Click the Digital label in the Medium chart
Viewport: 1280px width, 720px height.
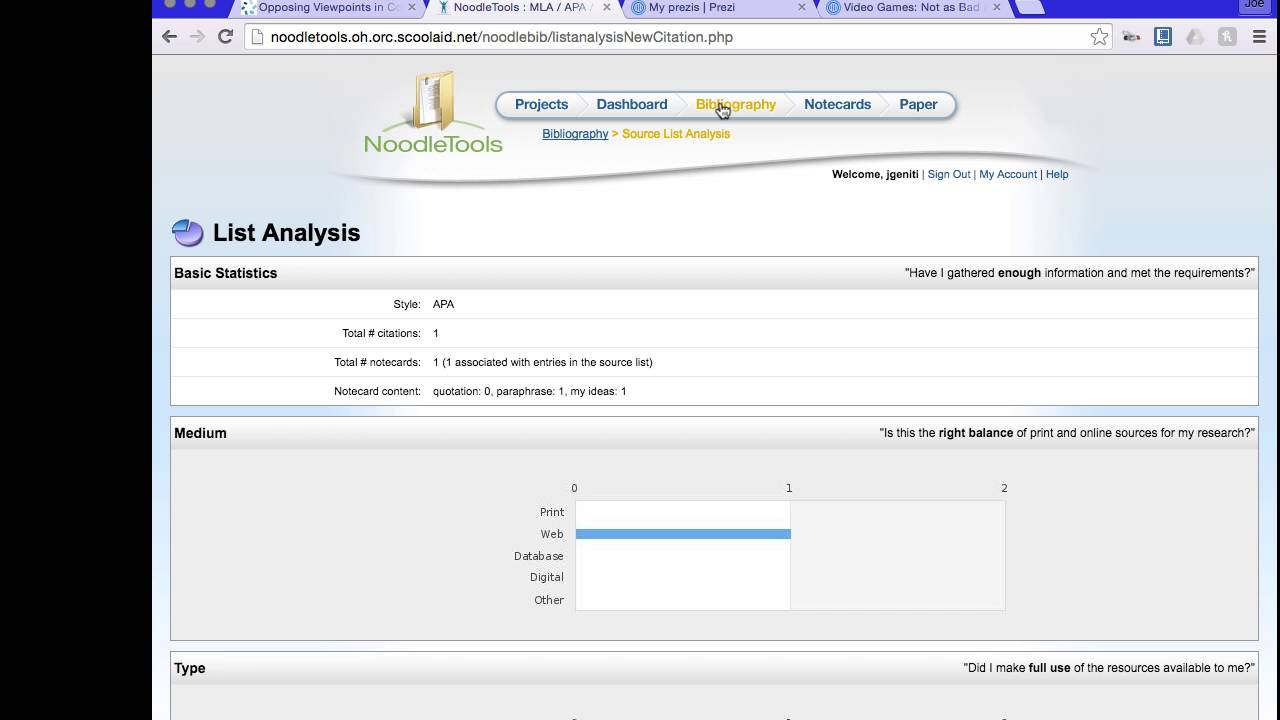[x=547, y=577]
